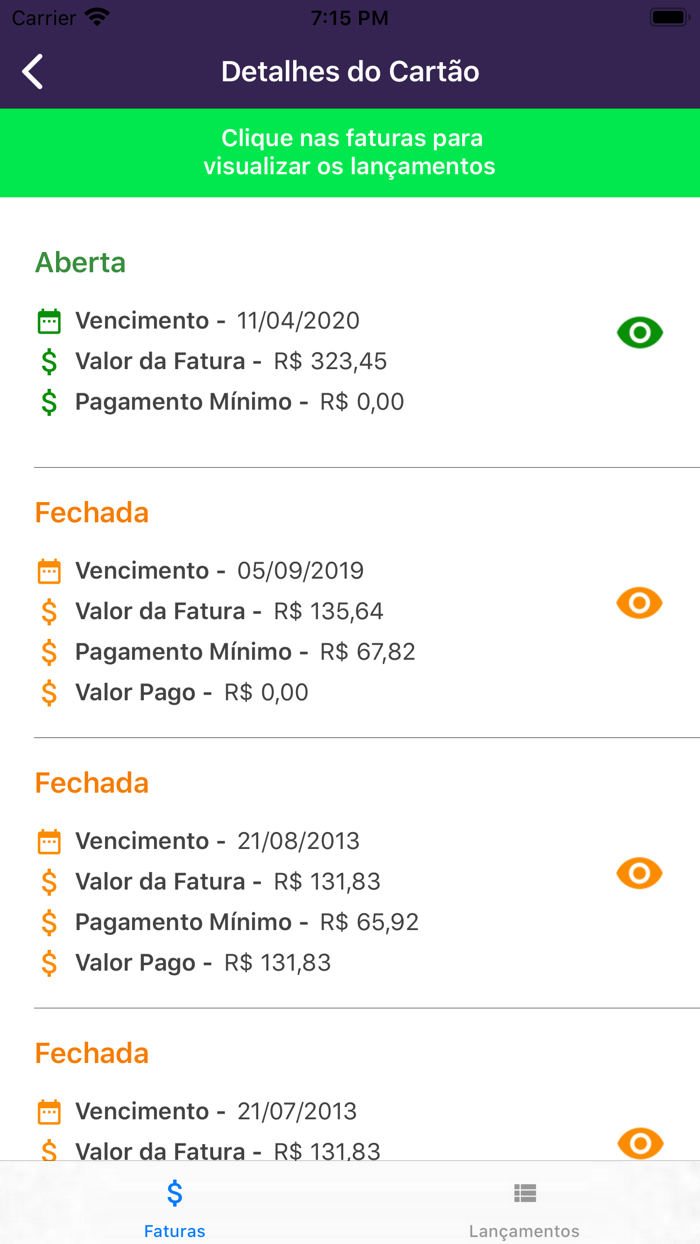Select the dollar icon beside Valor da Fatura R$ 323,45

point(49,361)
